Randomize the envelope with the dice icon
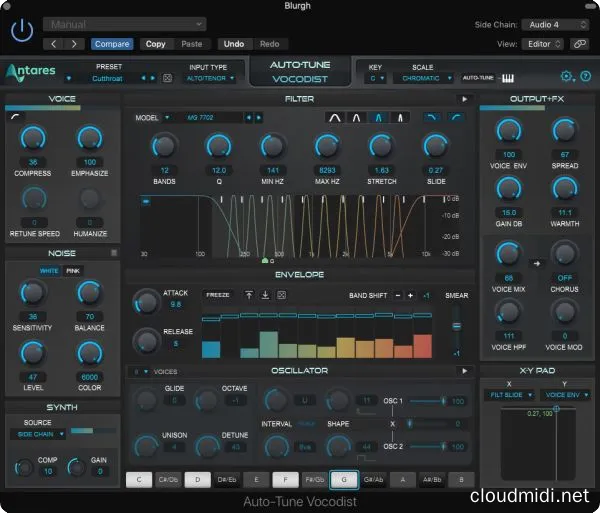 282,295
